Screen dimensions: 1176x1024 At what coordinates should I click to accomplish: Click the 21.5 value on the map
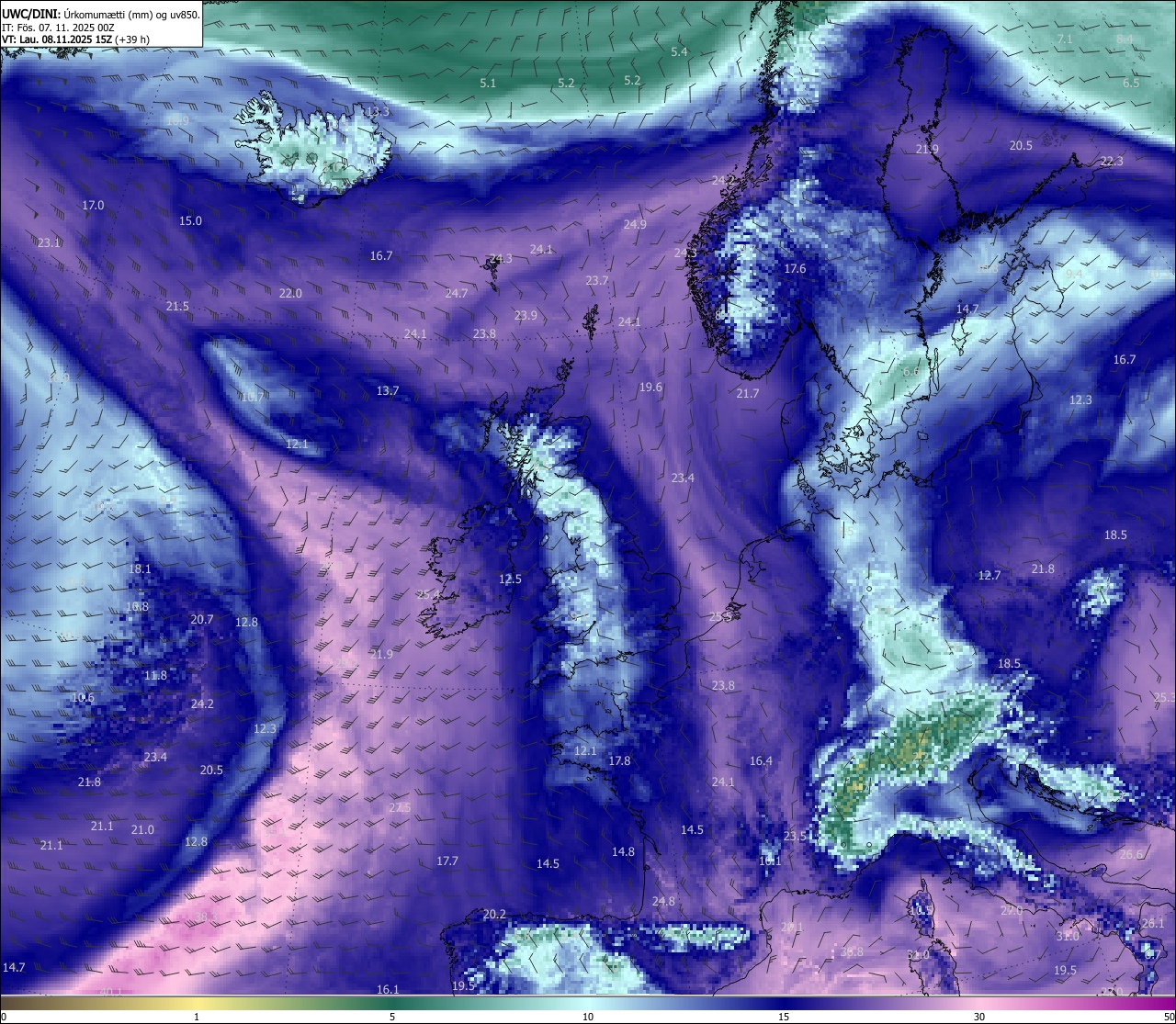click(177, 307)
